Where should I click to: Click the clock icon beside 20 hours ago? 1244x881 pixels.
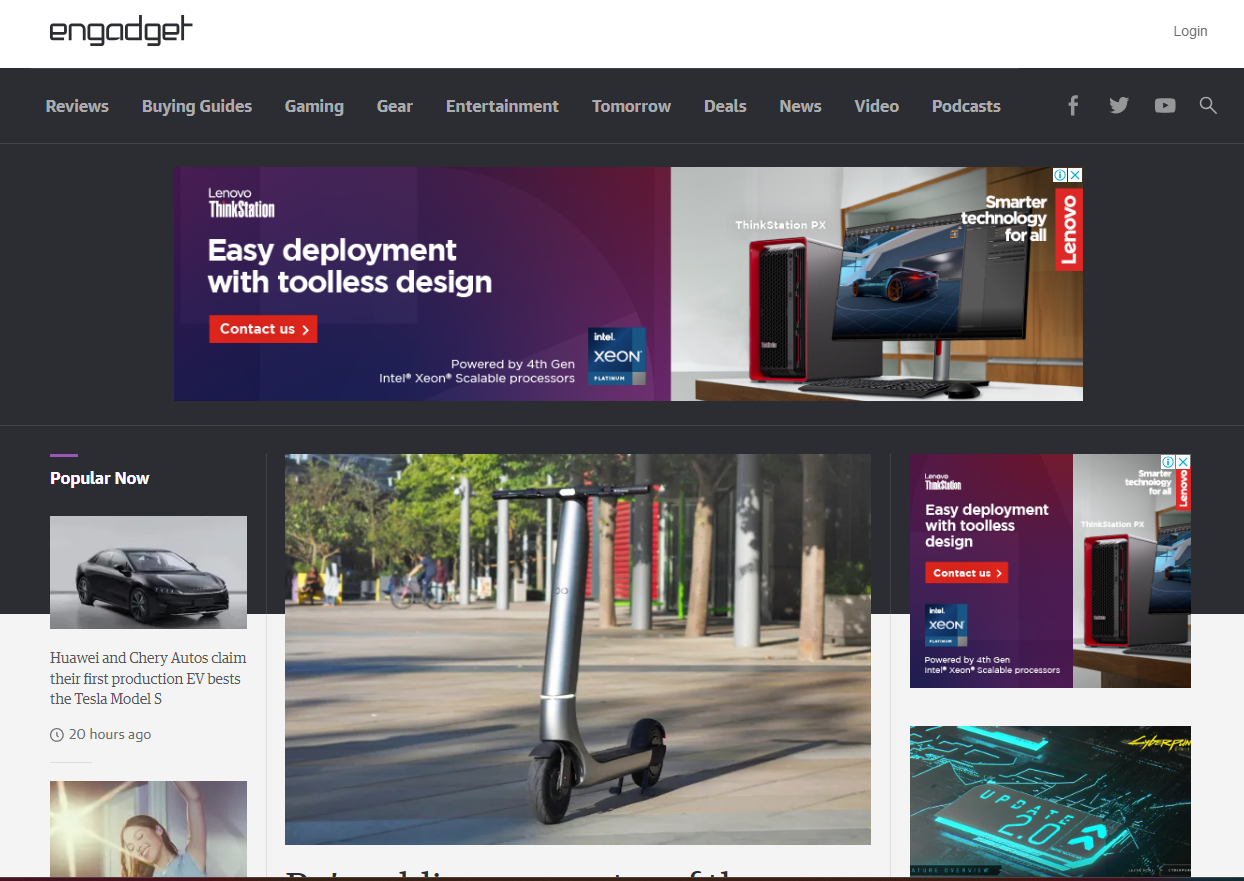tap(57, 735)
